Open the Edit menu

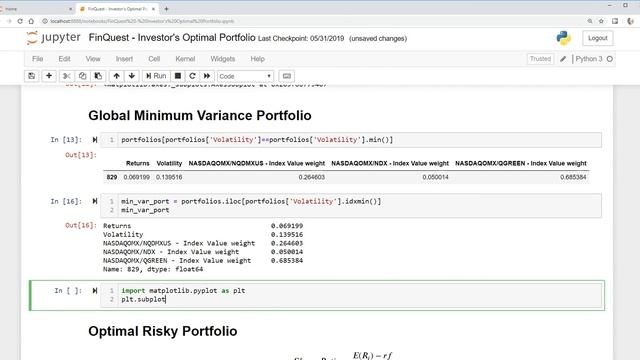pos(64,59)
